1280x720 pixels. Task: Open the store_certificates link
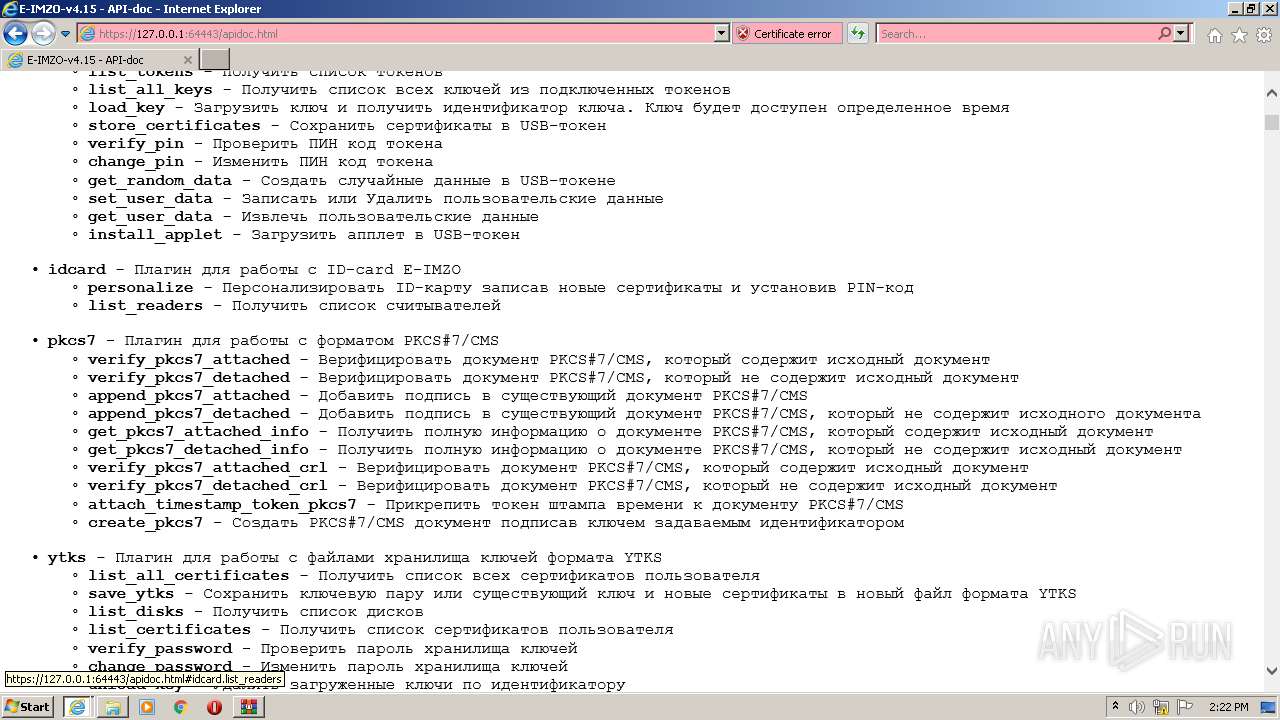point(174,126)
